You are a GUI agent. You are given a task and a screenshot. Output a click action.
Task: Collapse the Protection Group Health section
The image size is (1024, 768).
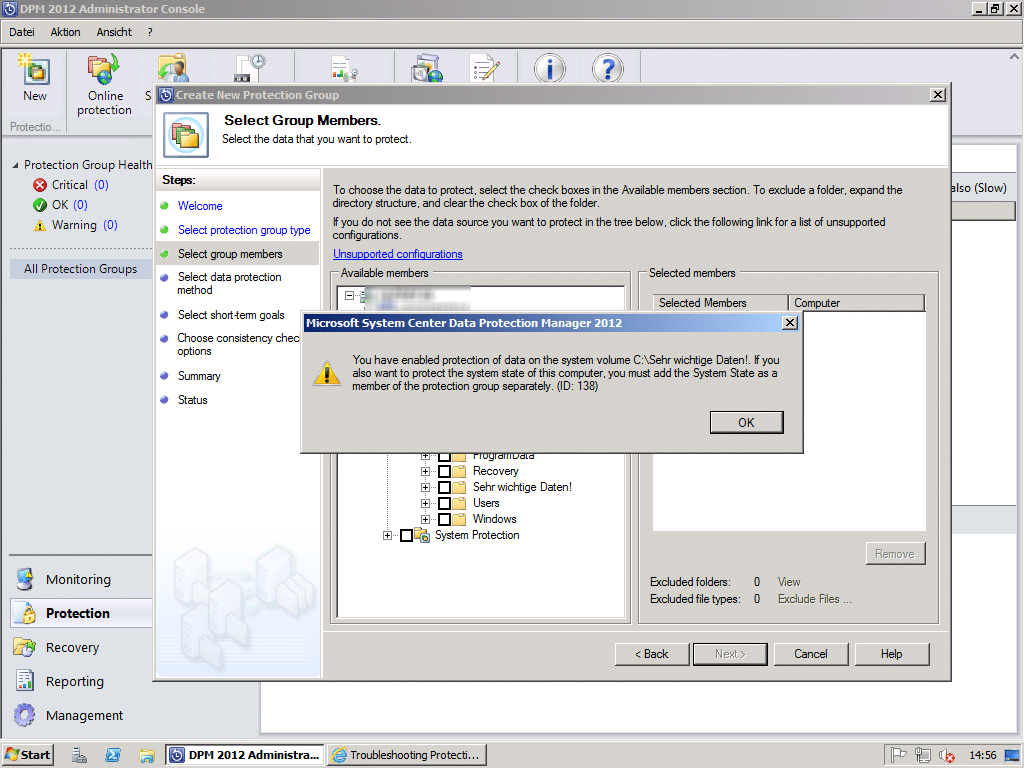pyautogui.click(x=15, y=165)
